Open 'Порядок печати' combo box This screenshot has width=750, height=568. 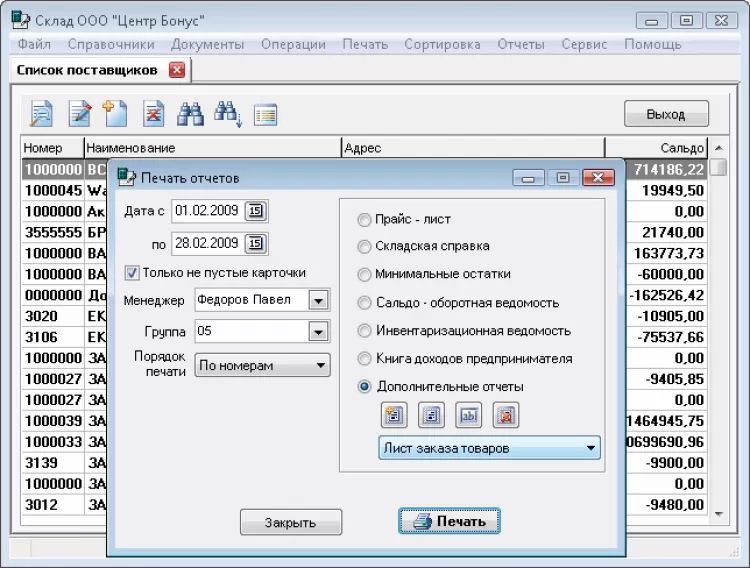pyautogui.click(x=263, y=366)
